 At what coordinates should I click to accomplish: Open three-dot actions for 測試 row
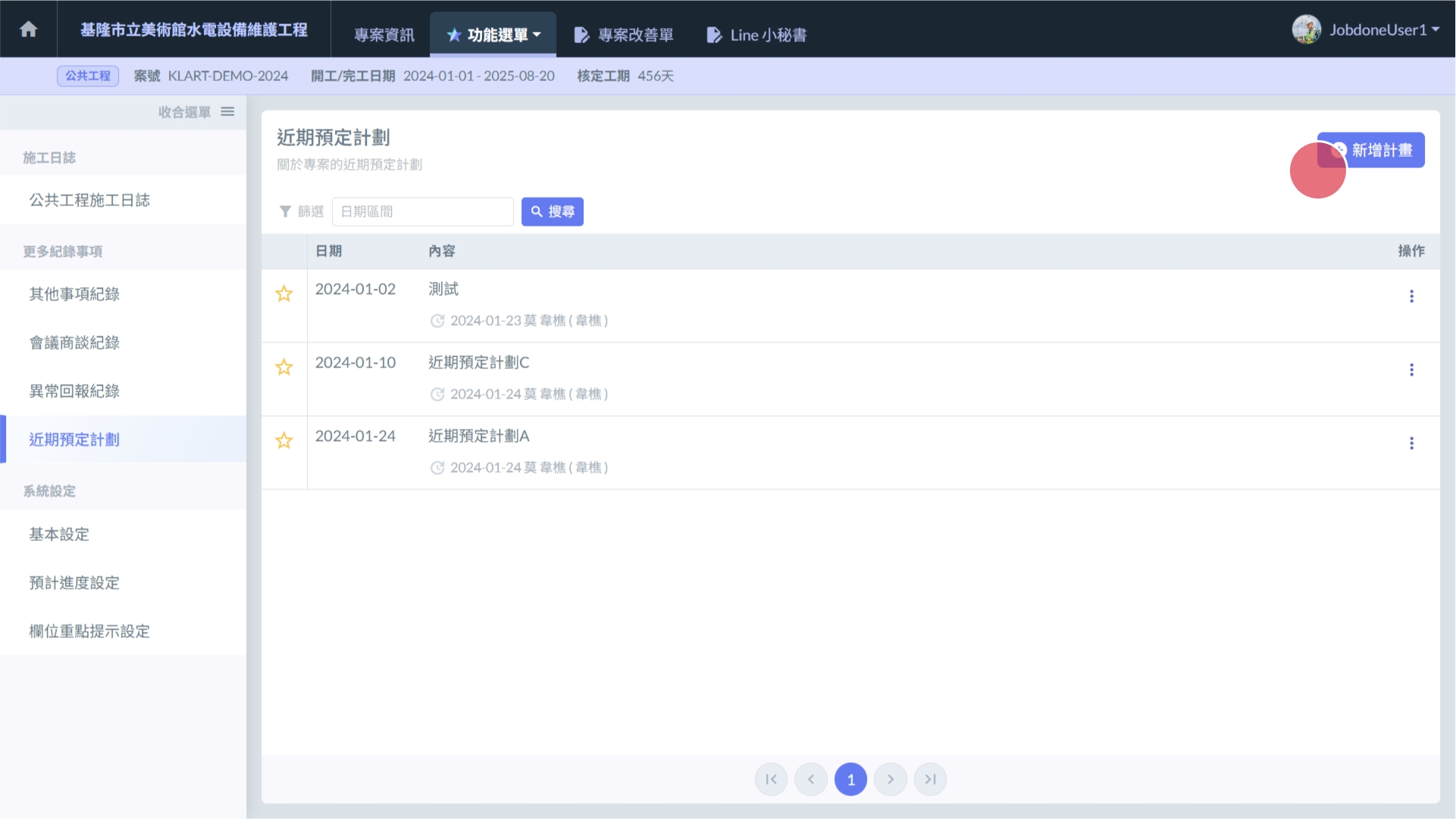[1411, 296]
